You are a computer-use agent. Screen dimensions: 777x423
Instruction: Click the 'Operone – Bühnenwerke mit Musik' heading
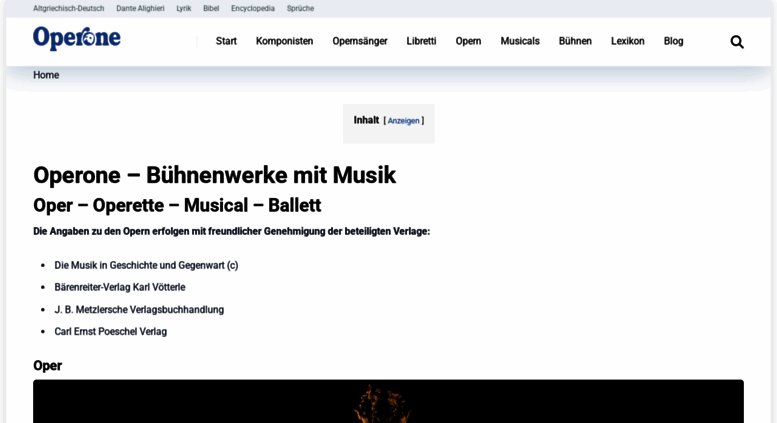[215, 175]
